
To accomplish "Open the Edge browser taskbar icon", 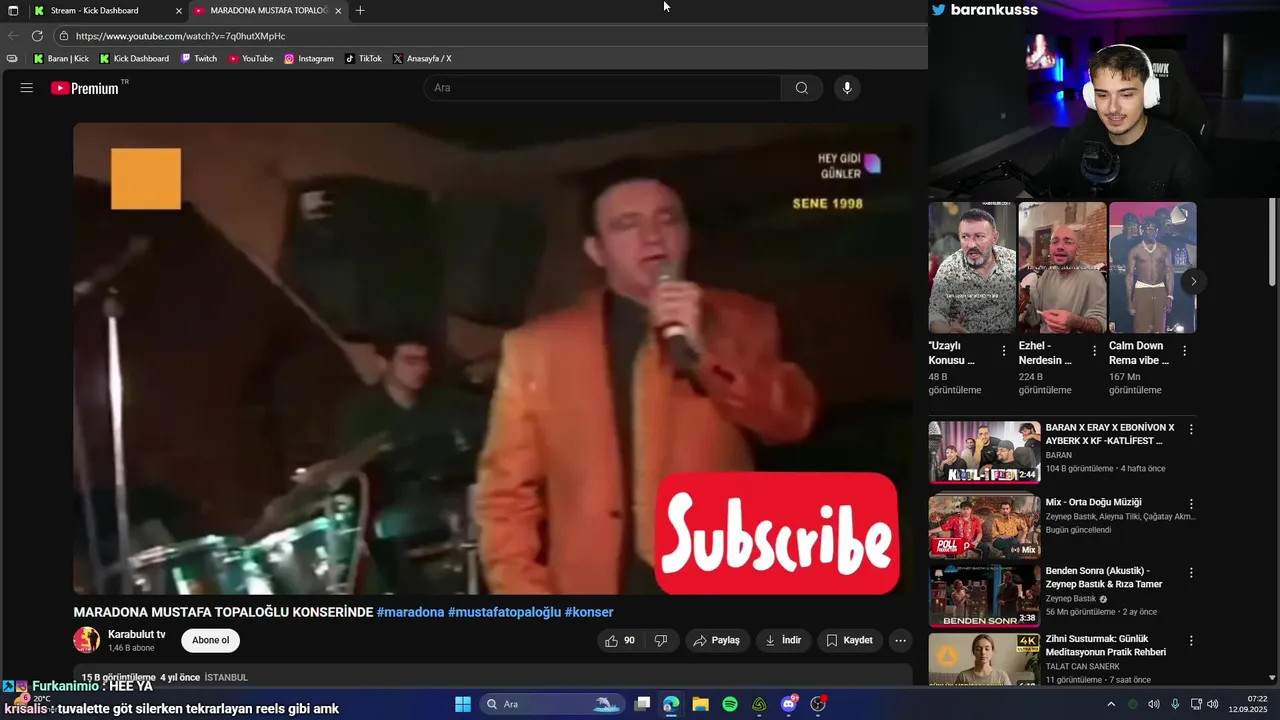I will (671, 704).
